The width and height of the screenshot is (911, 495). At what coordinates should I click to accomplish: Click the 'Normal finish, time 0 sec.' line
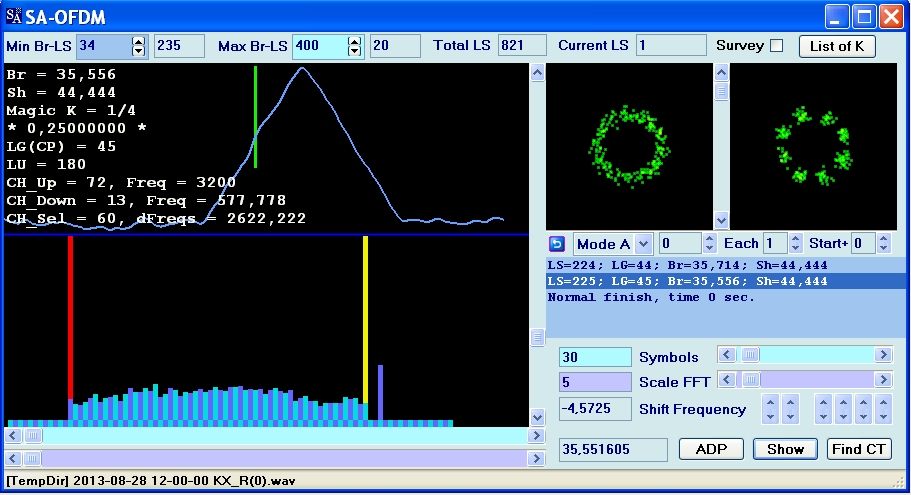[x=651, y=297]
